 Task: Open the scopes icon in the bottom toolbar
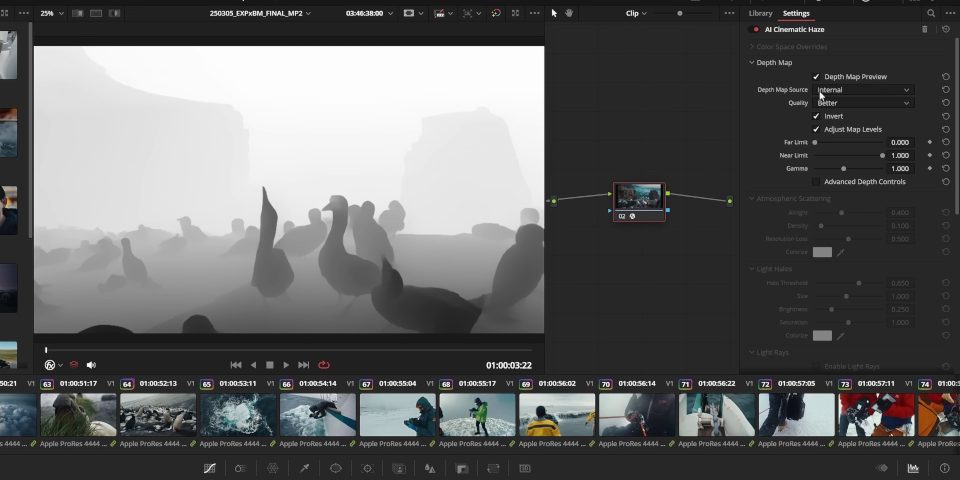[912, 468]
